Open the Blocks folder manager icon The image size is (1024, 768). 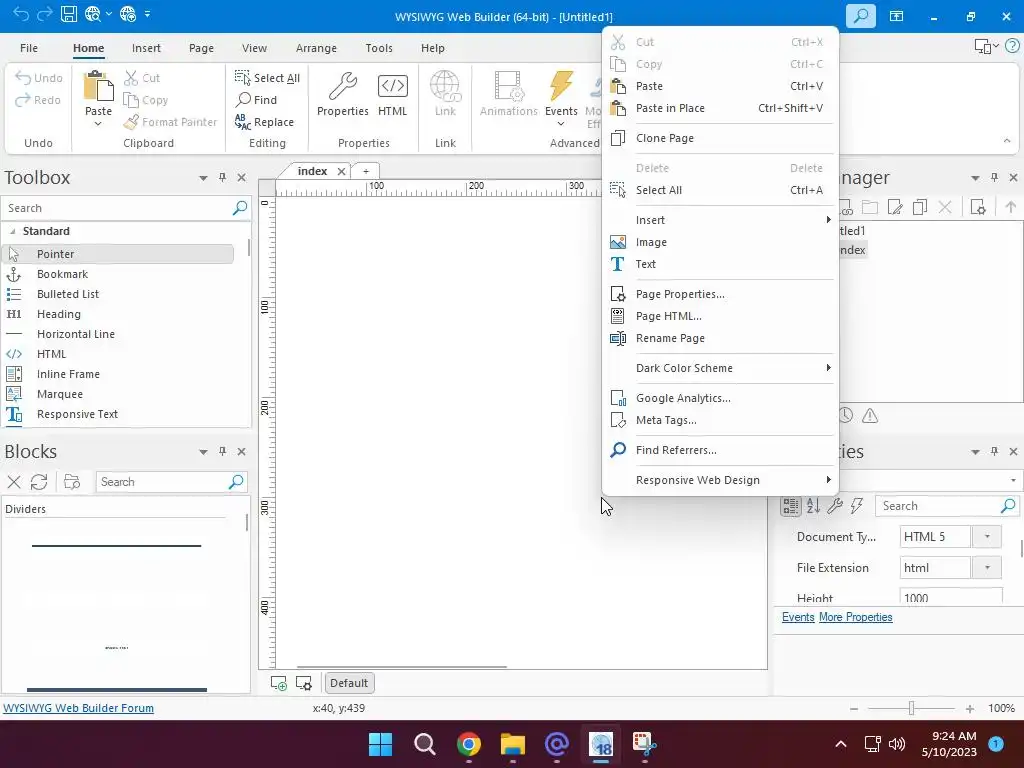click(72, 482)
